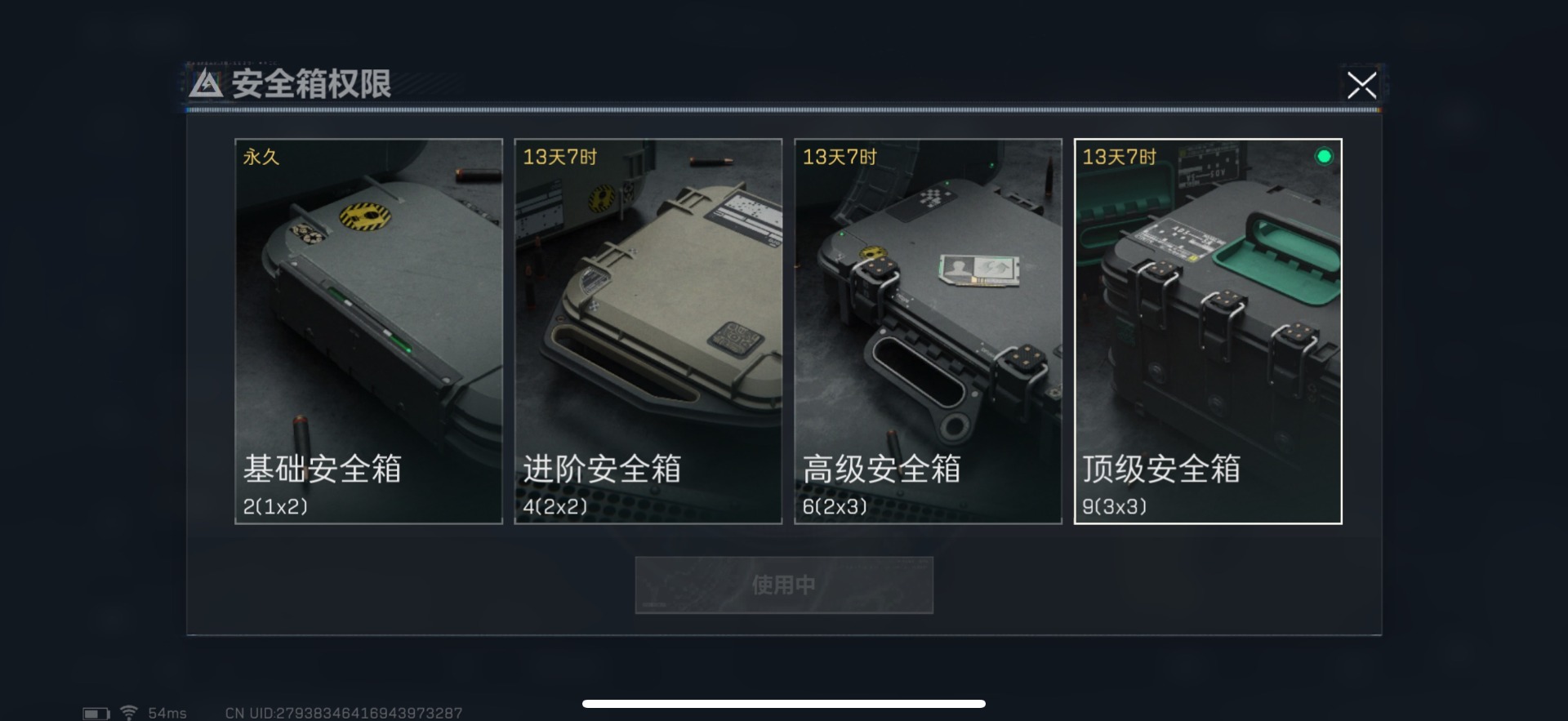Click the 安全箱权限 title text

pyautogui.click(x=311, y=84)
